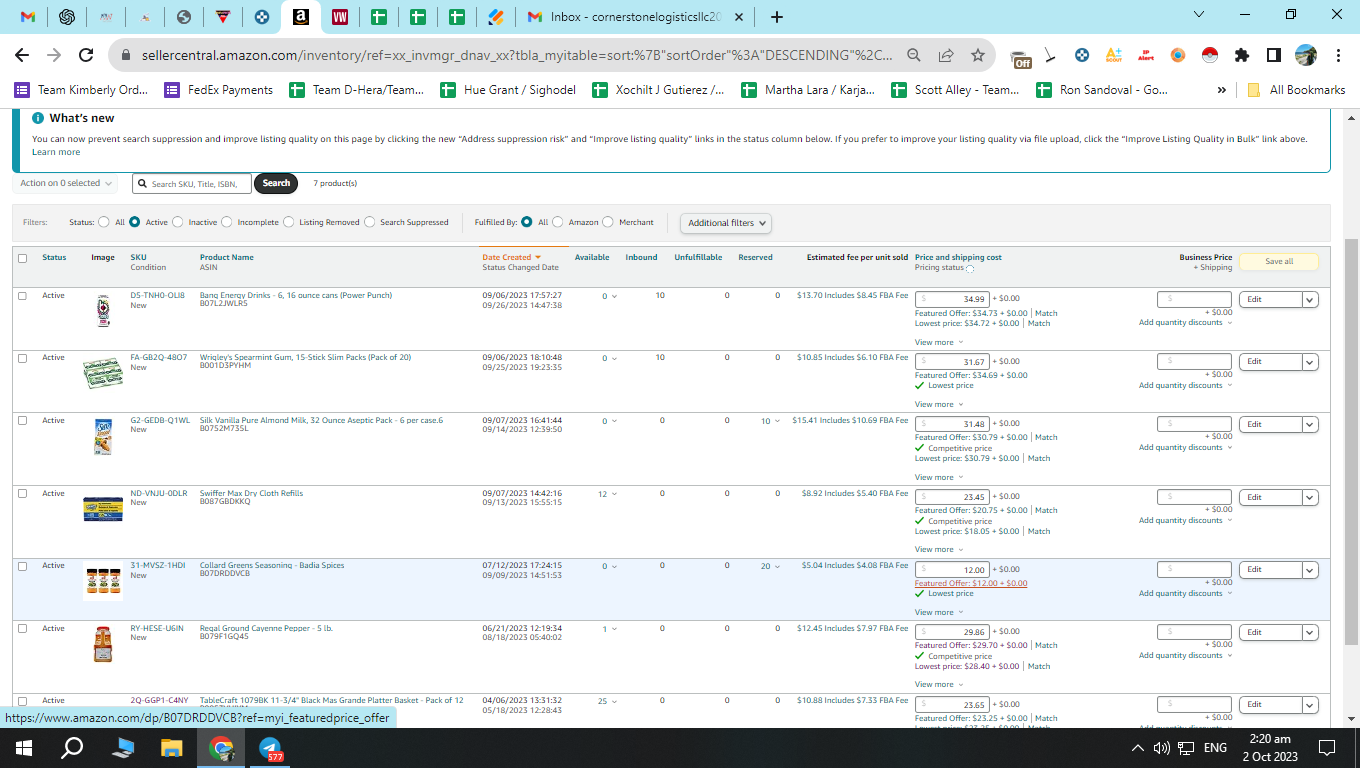Select the Search Suppressed status filter
This screenshot has height=768, width=1360.
[x=369, y=222]
